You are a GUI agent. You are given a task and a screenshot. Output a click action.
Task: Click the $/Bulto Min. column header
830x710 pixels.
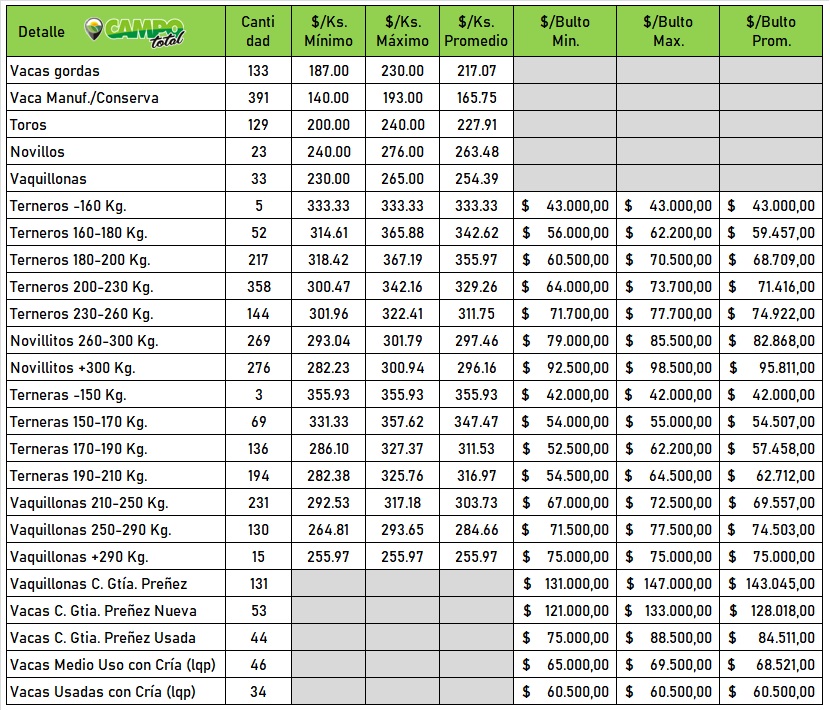(x=565, y=31)
